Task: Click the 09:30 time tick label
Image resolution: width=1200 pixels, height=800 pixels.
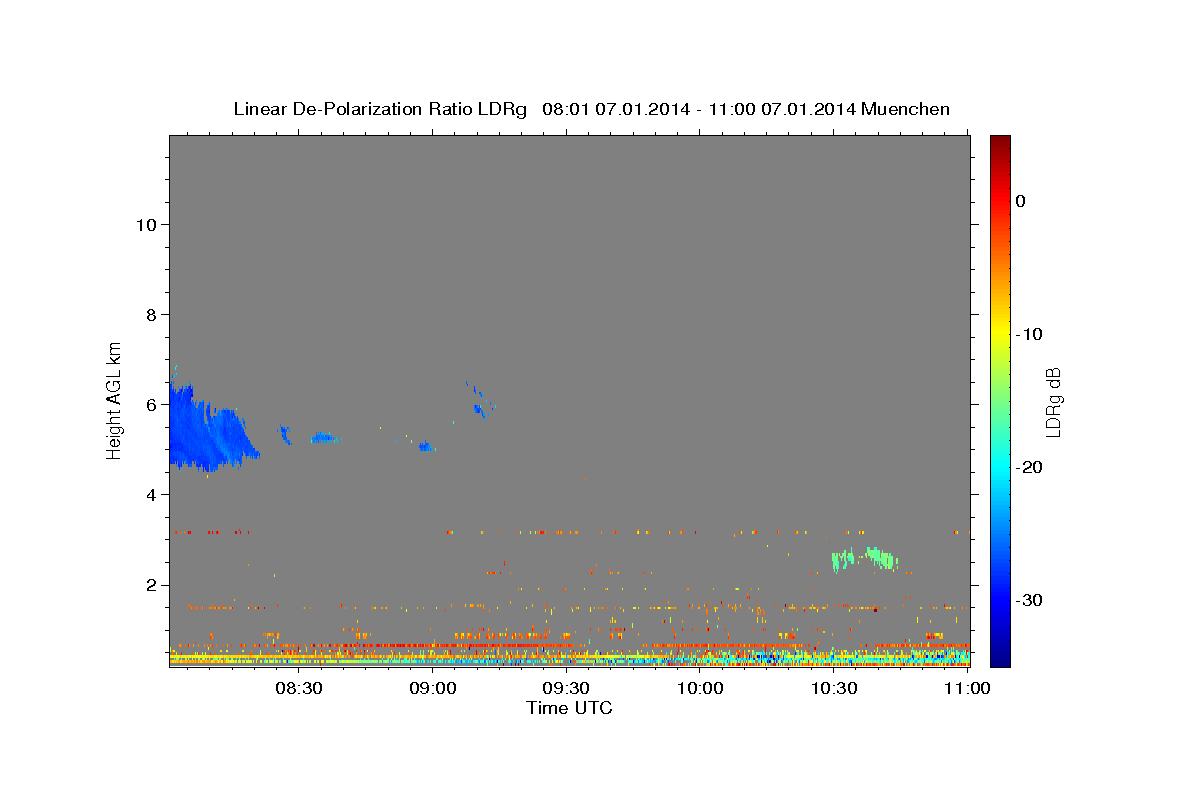Action: click(x=566, y=689)
